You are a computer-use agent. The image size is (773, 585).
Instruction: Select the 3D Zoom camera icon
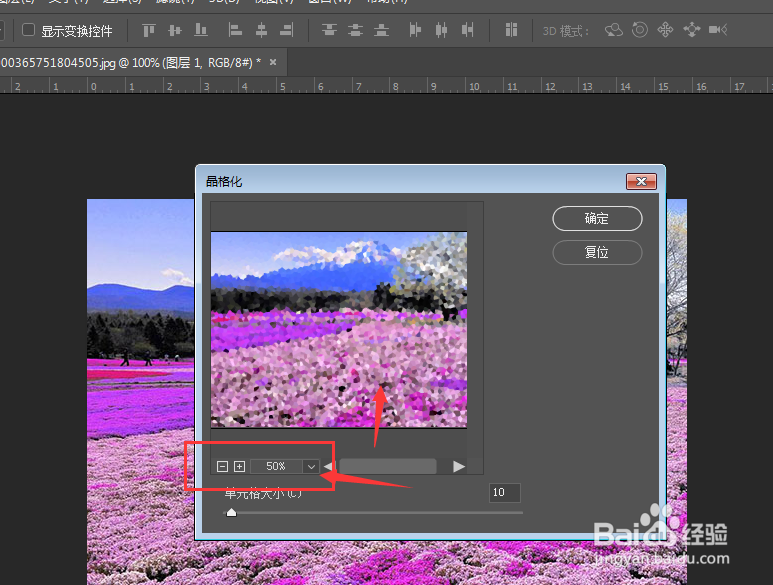pyautogui.click(x=718, y=30)
